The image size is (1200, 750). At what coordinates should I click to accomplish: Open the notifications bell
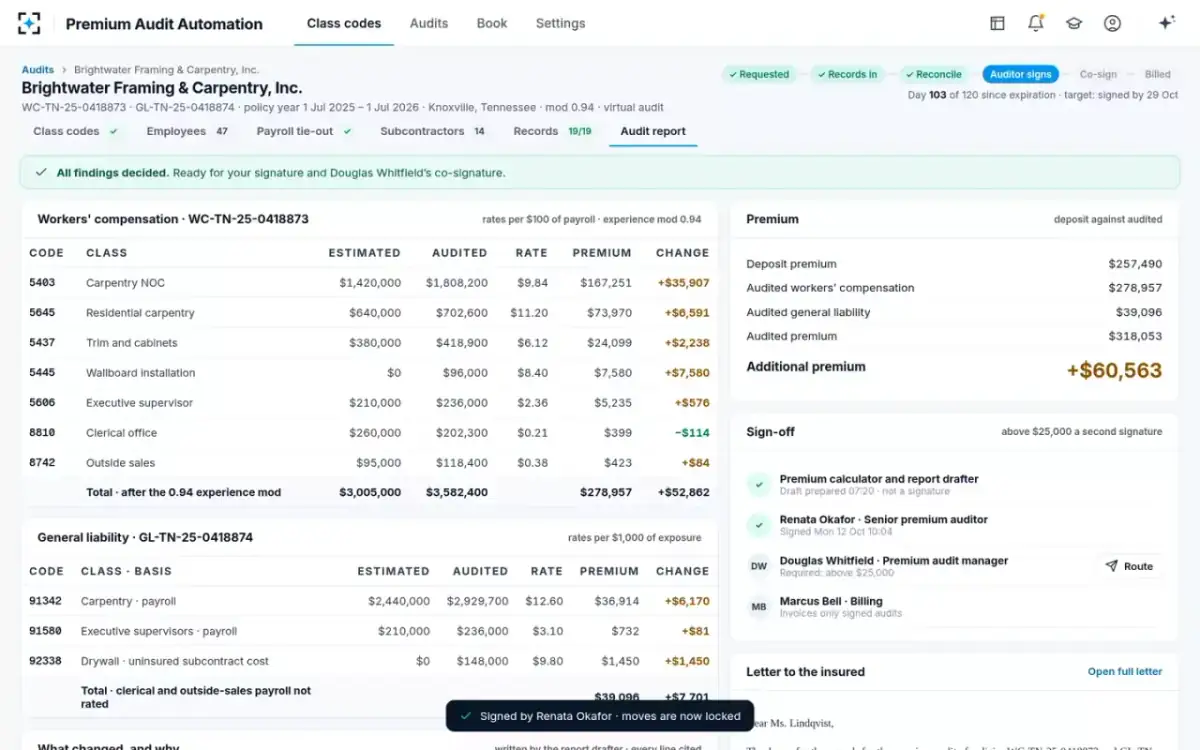coord(1035,23)
